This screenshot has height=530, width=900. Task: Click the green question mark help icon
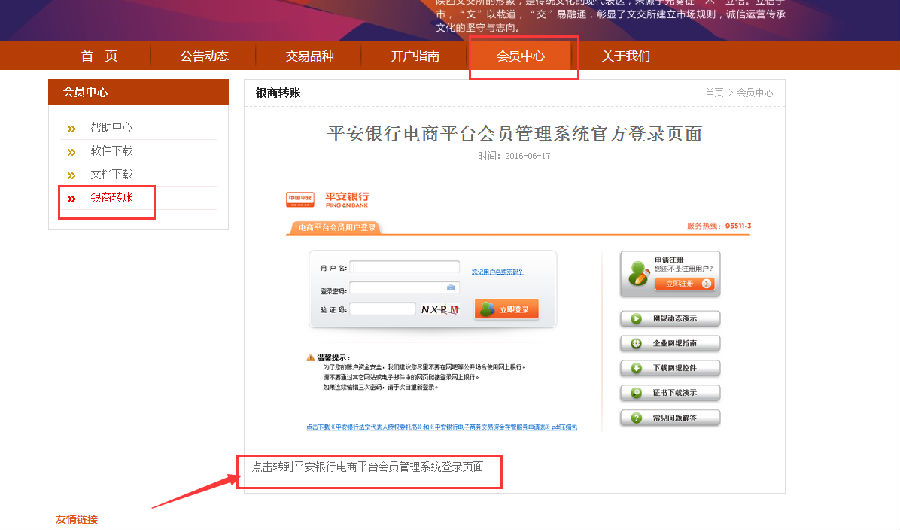(x=635, y=417)
